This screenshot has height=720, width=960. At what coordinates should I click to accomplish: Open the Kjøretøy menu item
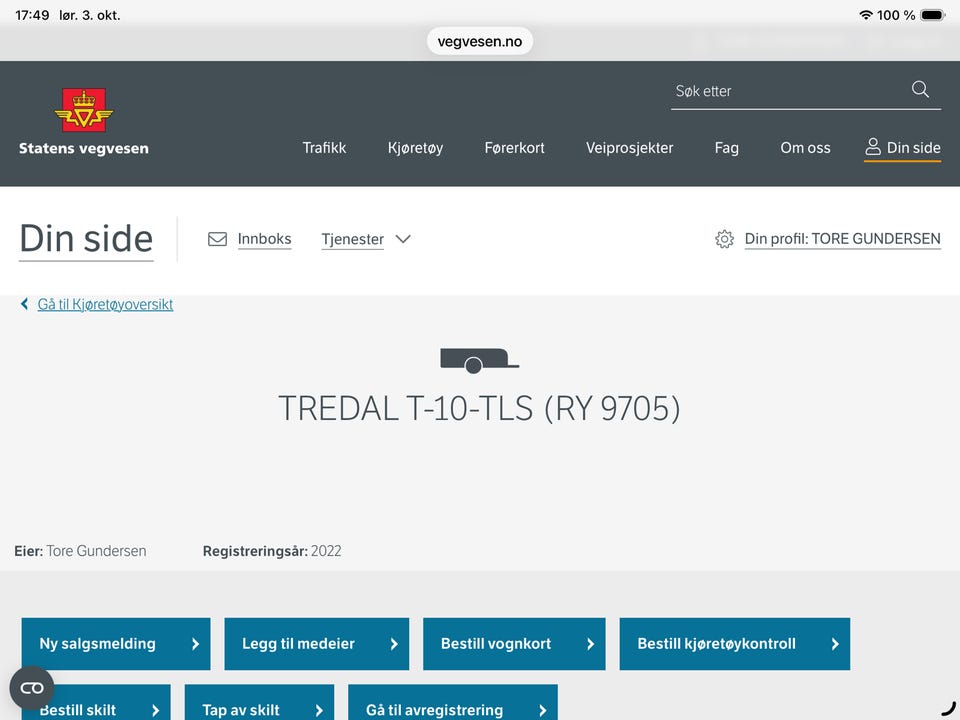click(415, 148)
